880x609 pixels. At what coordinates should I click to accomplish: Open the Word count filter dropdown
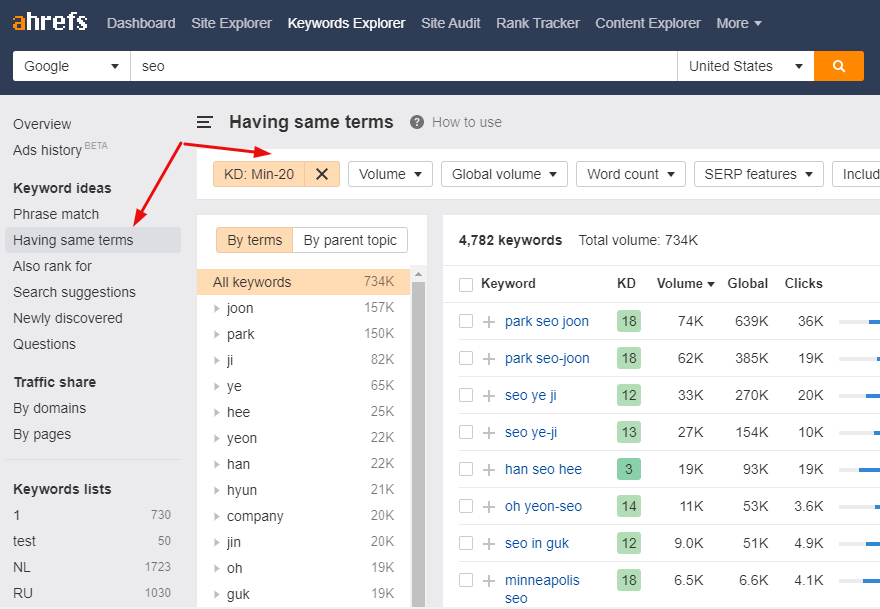point(631,174)
